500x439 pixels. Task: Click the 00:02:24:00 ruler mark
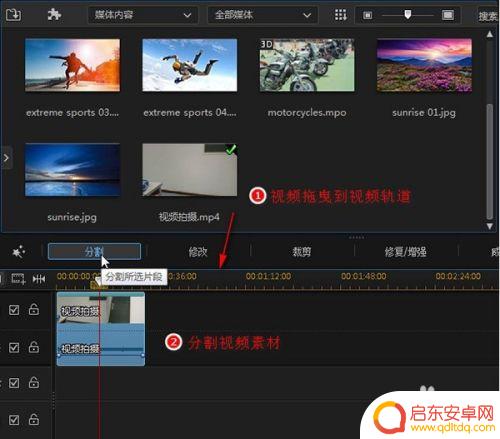(458, 276)
